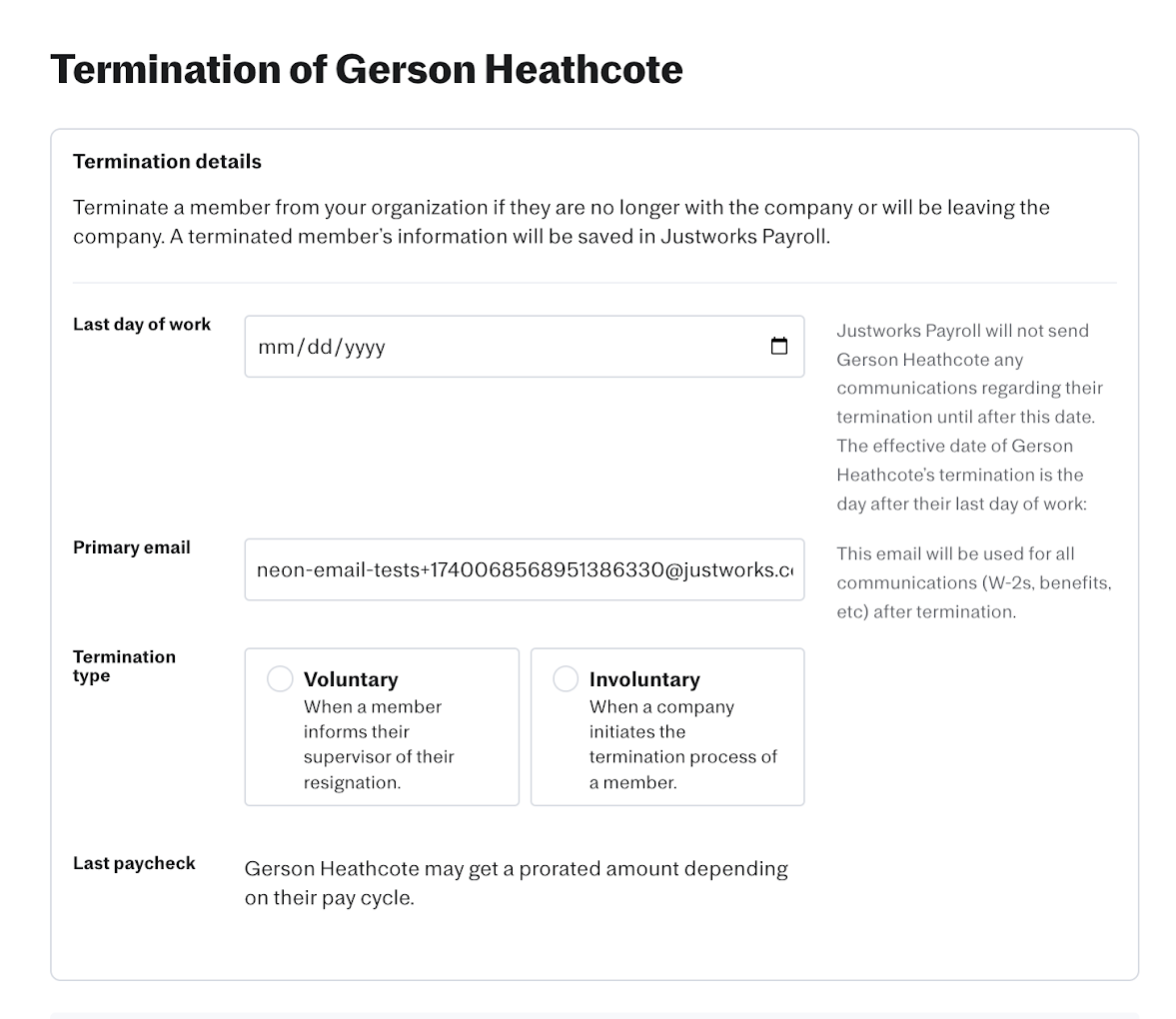Screen dimensions: 1176x1019
Task: Click the prorated amount paycheck note
Action: (x=516, y=883)
